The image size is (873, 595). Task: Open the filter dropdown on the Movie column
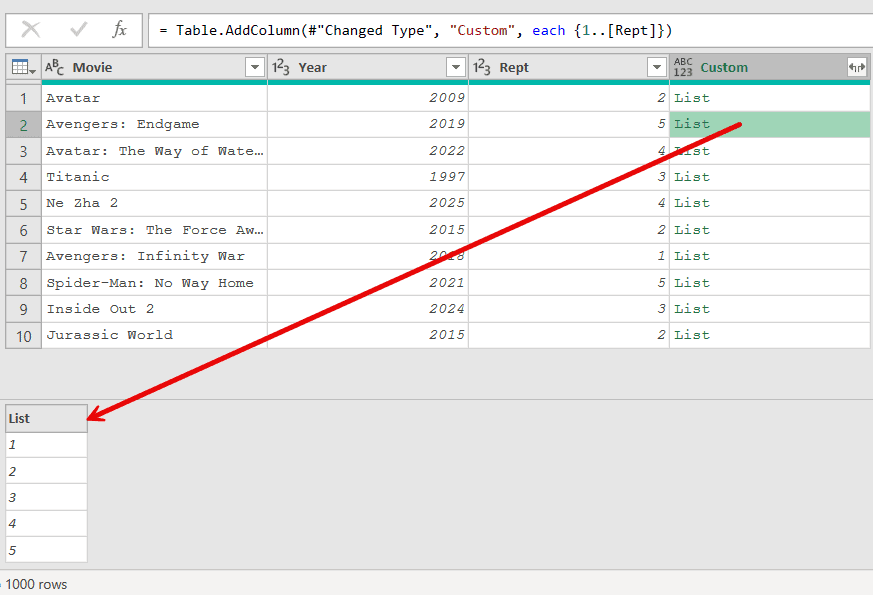tap(255, 67)
